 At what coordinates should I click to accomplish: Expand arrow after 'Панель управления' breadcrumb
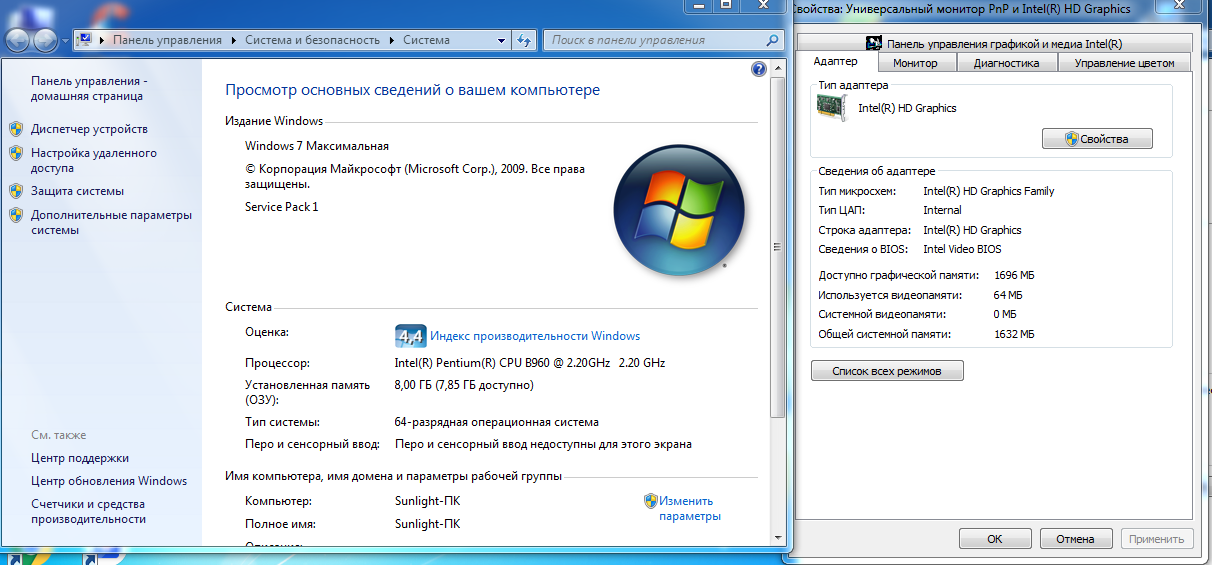pyautogui.click(x=234, y=40)
